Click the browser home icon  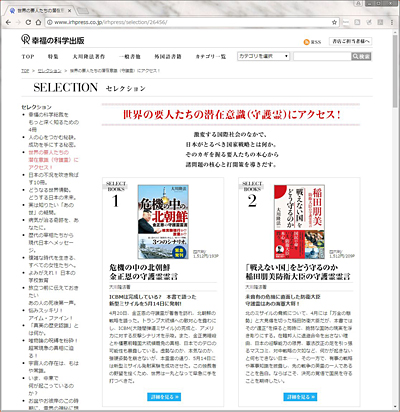38,22
